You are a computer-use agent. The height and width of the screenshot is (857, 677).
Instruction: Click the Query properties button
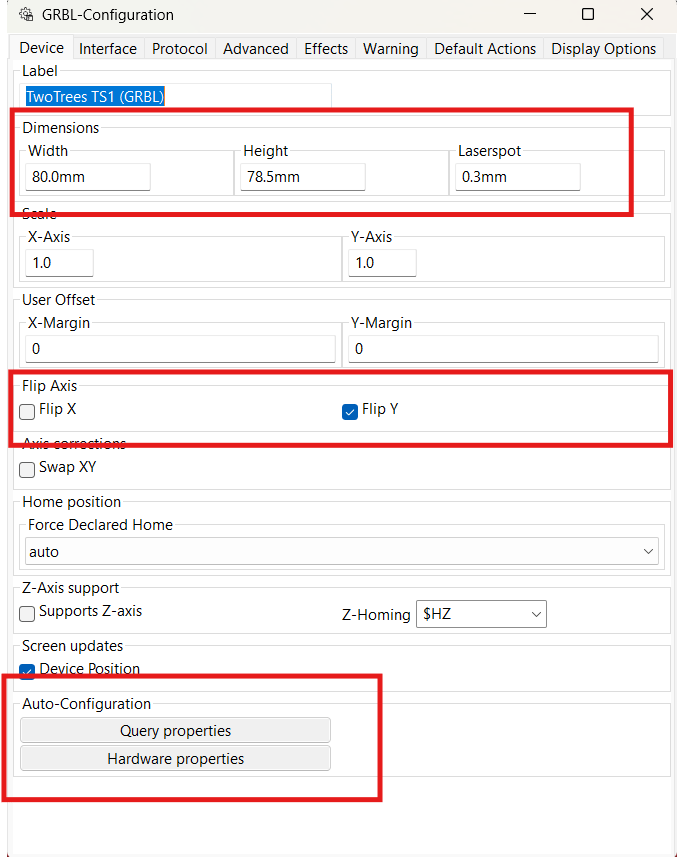[x=175, y=731]
